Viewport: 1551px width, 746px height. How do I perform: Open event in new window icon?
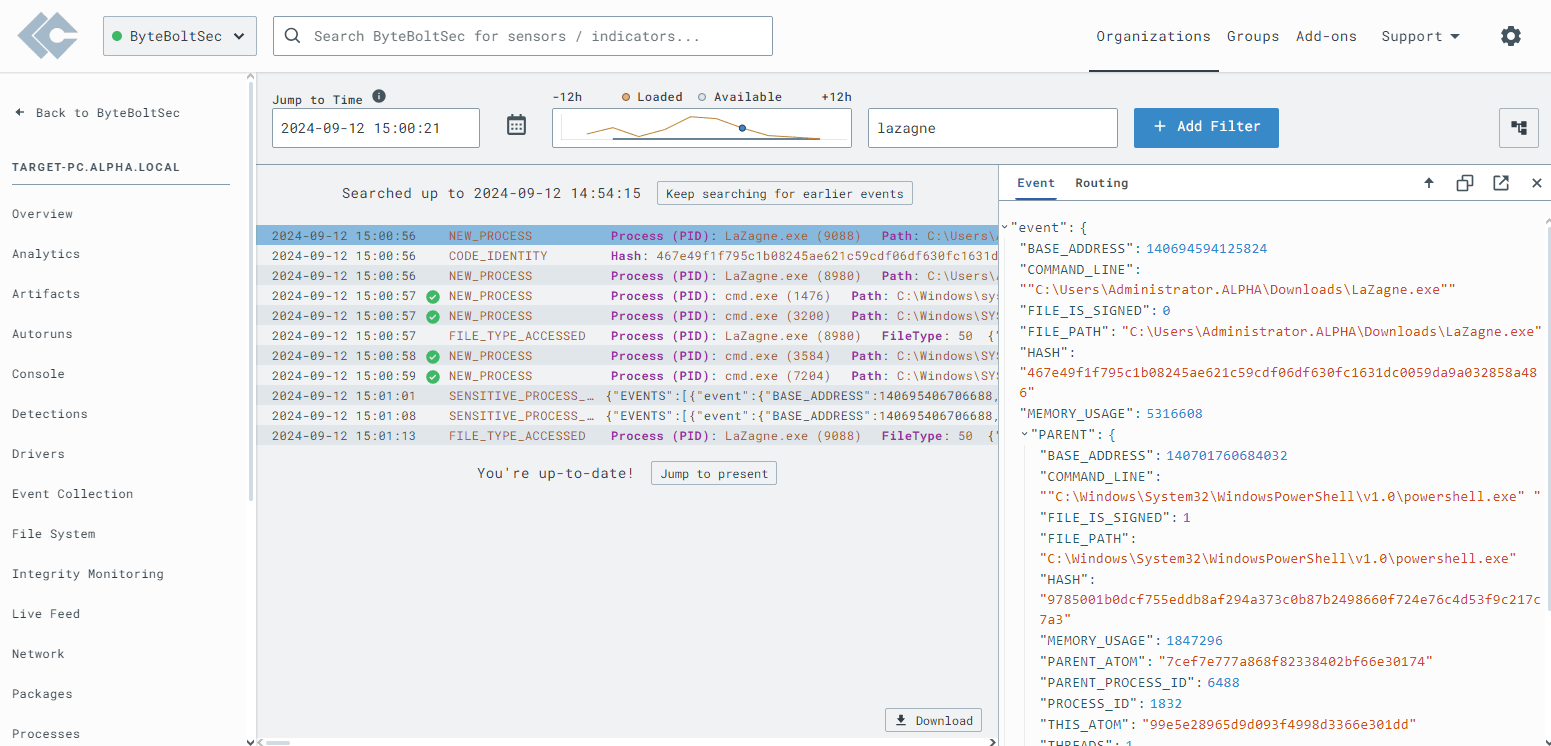1501,183
